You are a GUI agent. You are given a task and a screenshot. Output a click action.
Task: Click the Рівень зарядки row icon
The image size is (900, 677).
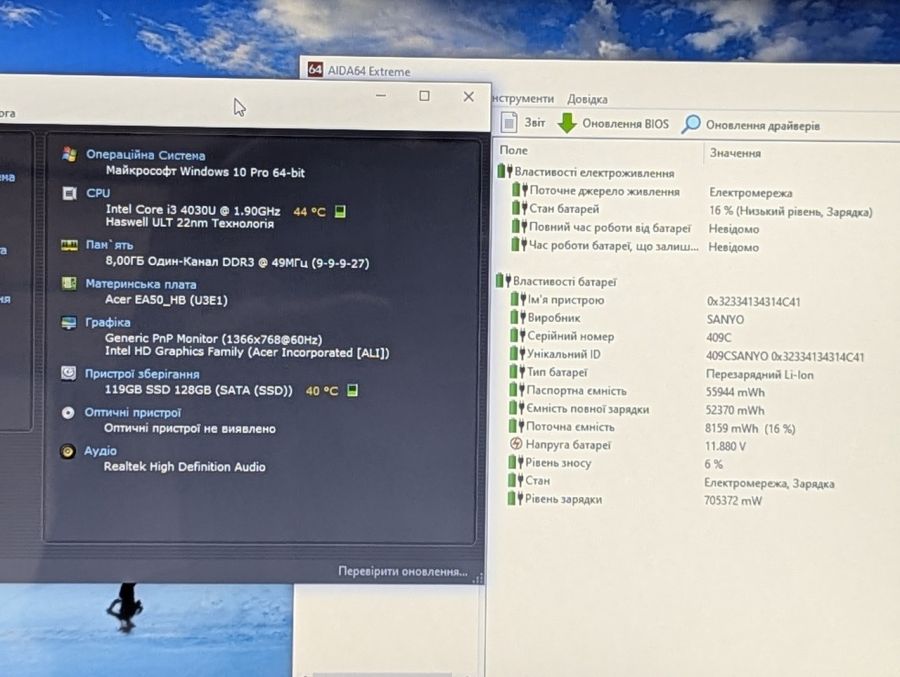tap(514, 498)
